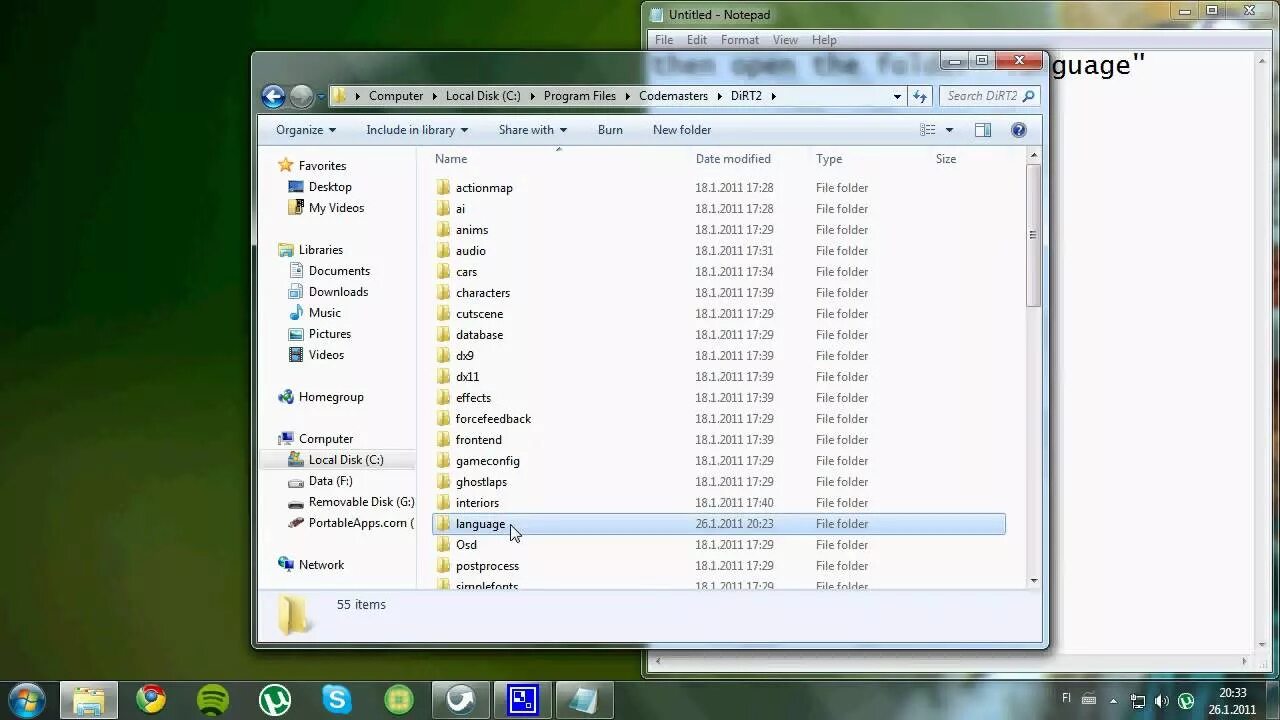Open Skype from the taskbar

337,700
